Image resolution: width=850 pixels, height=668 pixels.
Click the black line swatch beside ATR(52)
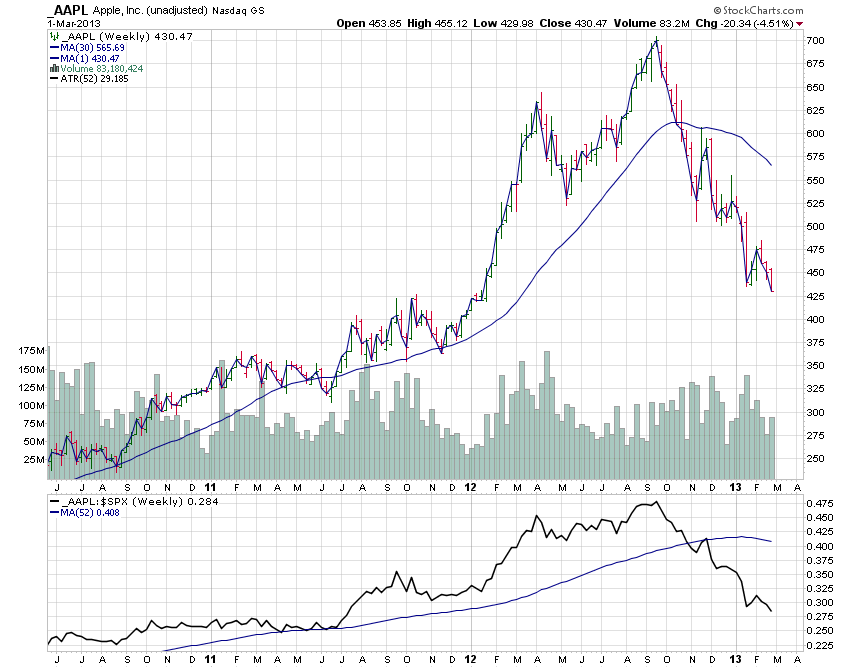[54, 79]
